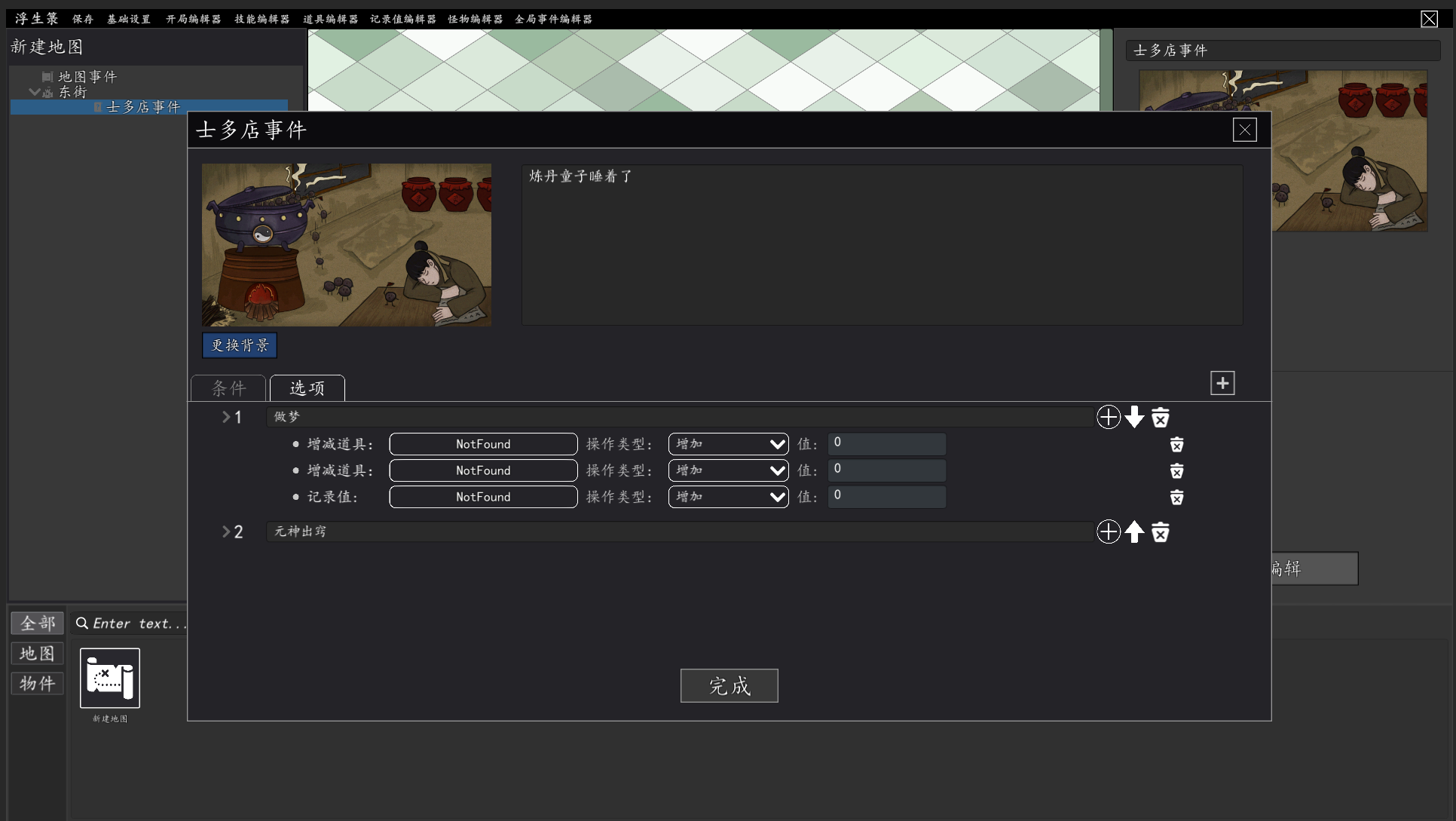
Task: Delete option 2 with trash icon
Action: point(1161,532)
